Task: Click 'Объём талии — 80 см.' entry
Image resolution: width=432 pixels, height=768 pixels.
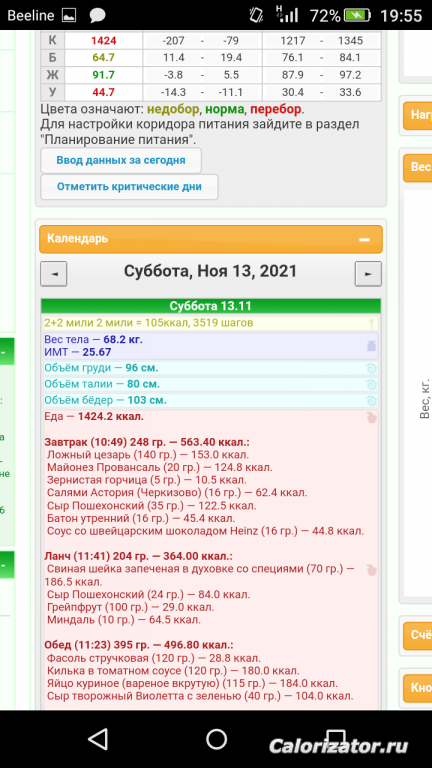Action: [x=102, y=384]
